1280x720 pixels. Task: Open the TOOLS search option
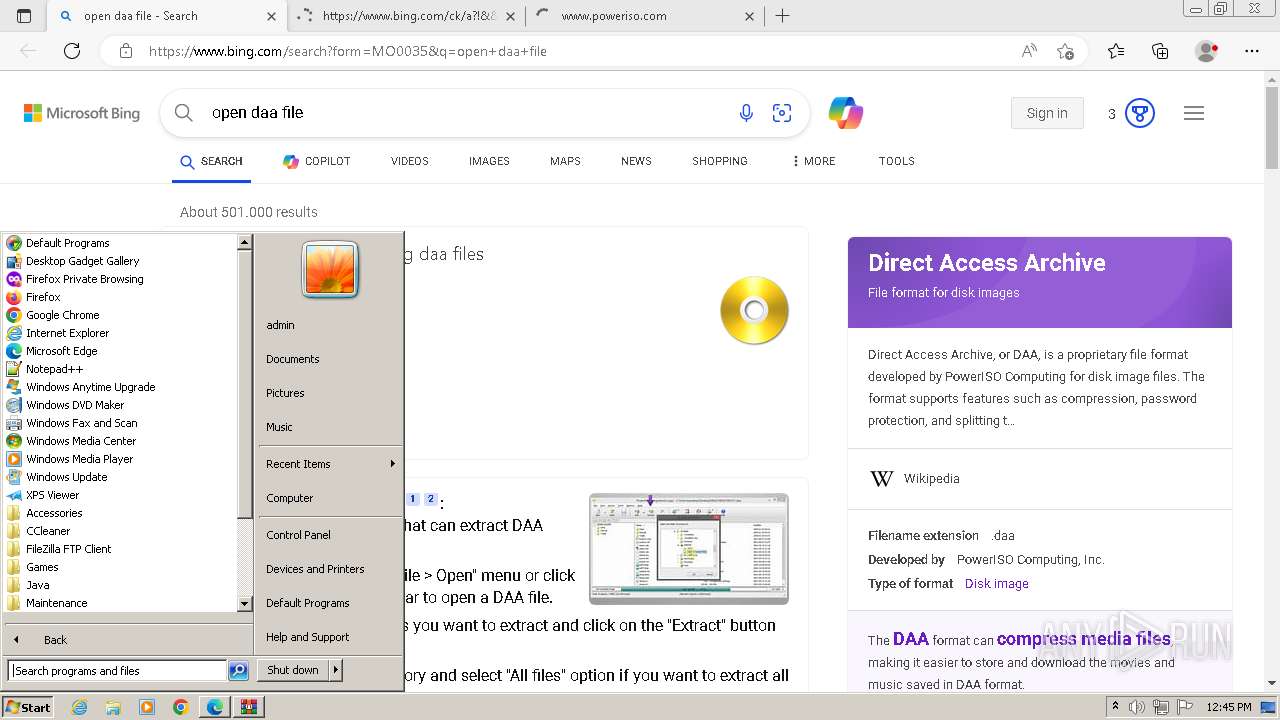tap(897, 161)
